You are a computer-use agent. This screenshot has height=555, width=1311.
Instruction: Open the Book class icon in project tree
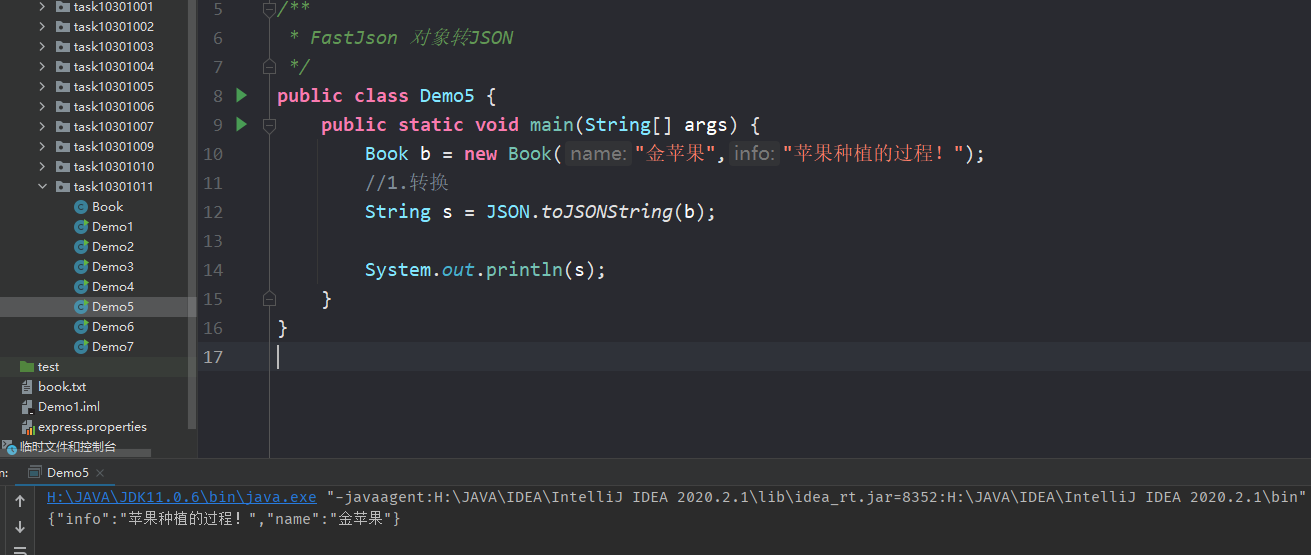point(82,207)
